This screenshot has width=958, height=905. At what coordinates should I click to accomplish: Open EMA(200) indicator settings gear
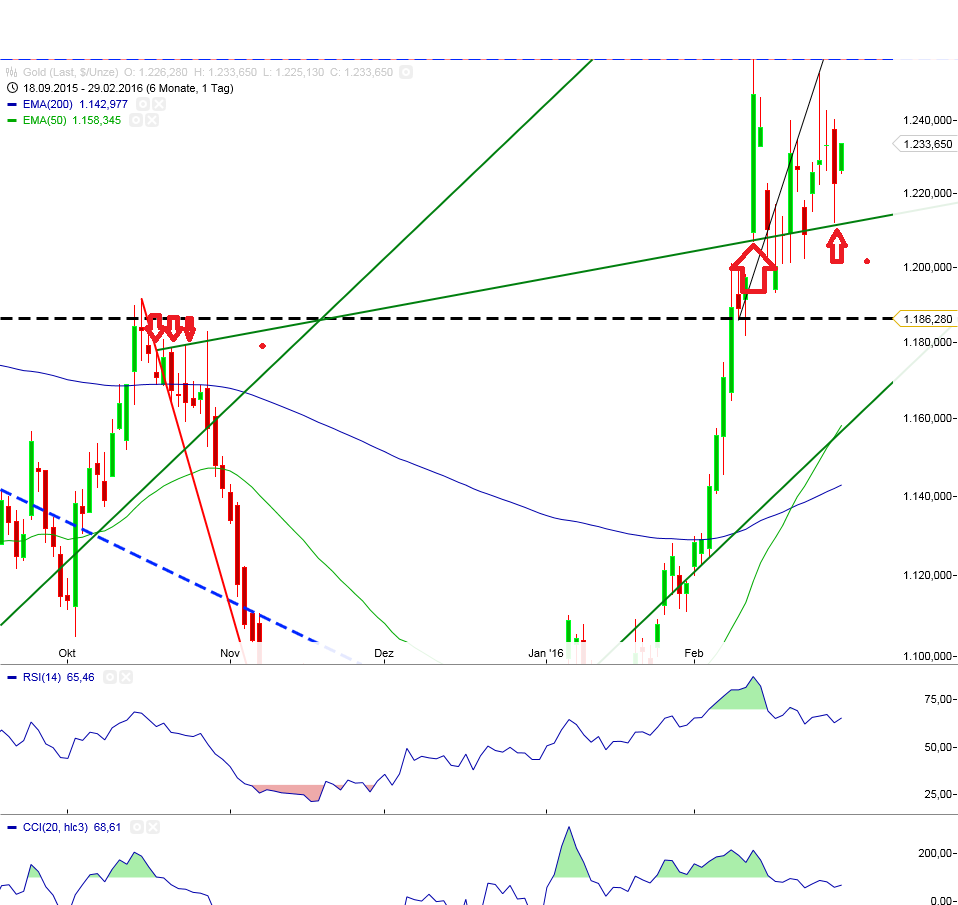[x=143, y=104]
